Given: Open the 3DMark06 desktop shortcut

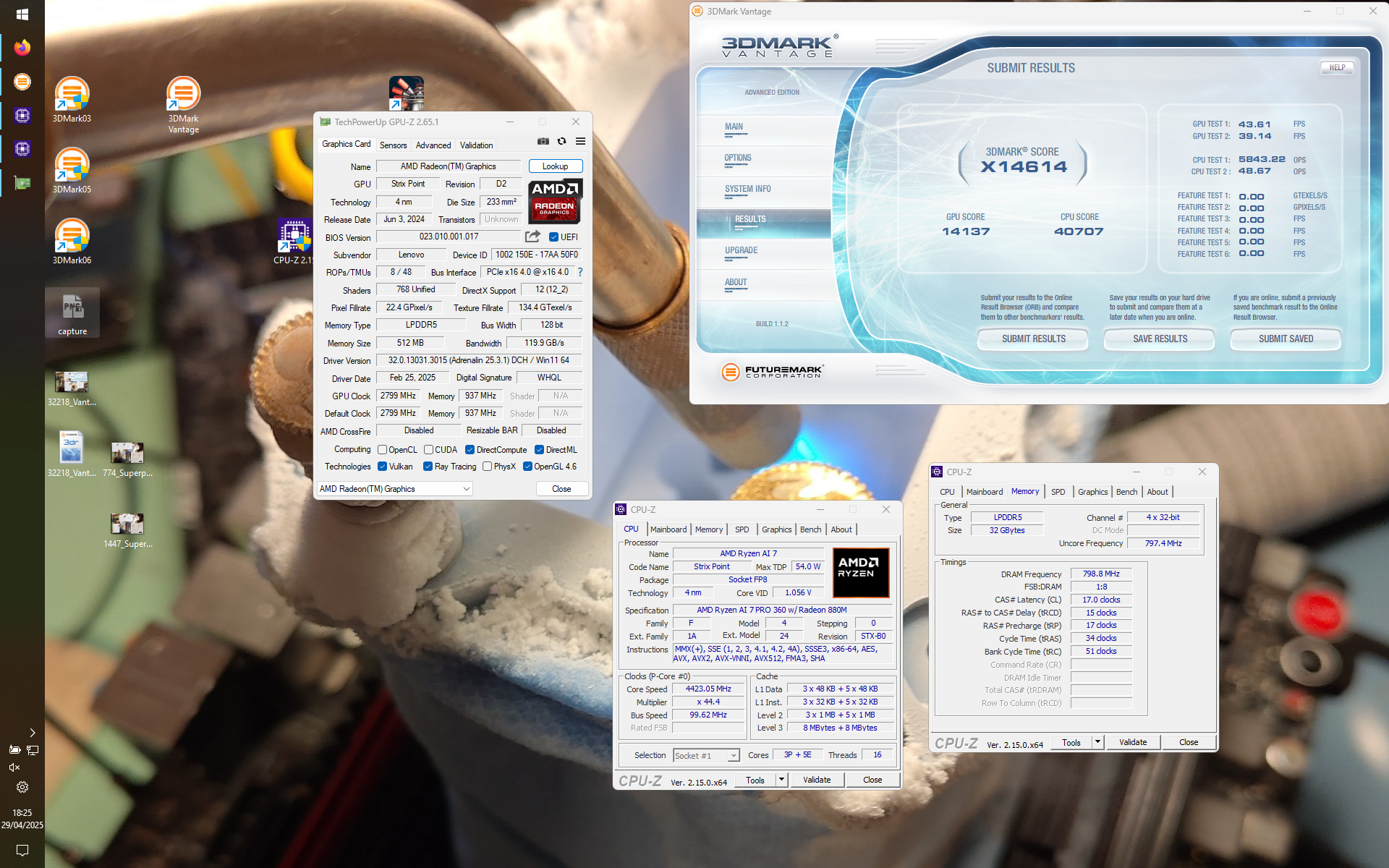Looking at the screenshot, I should (x=72, y=241).
